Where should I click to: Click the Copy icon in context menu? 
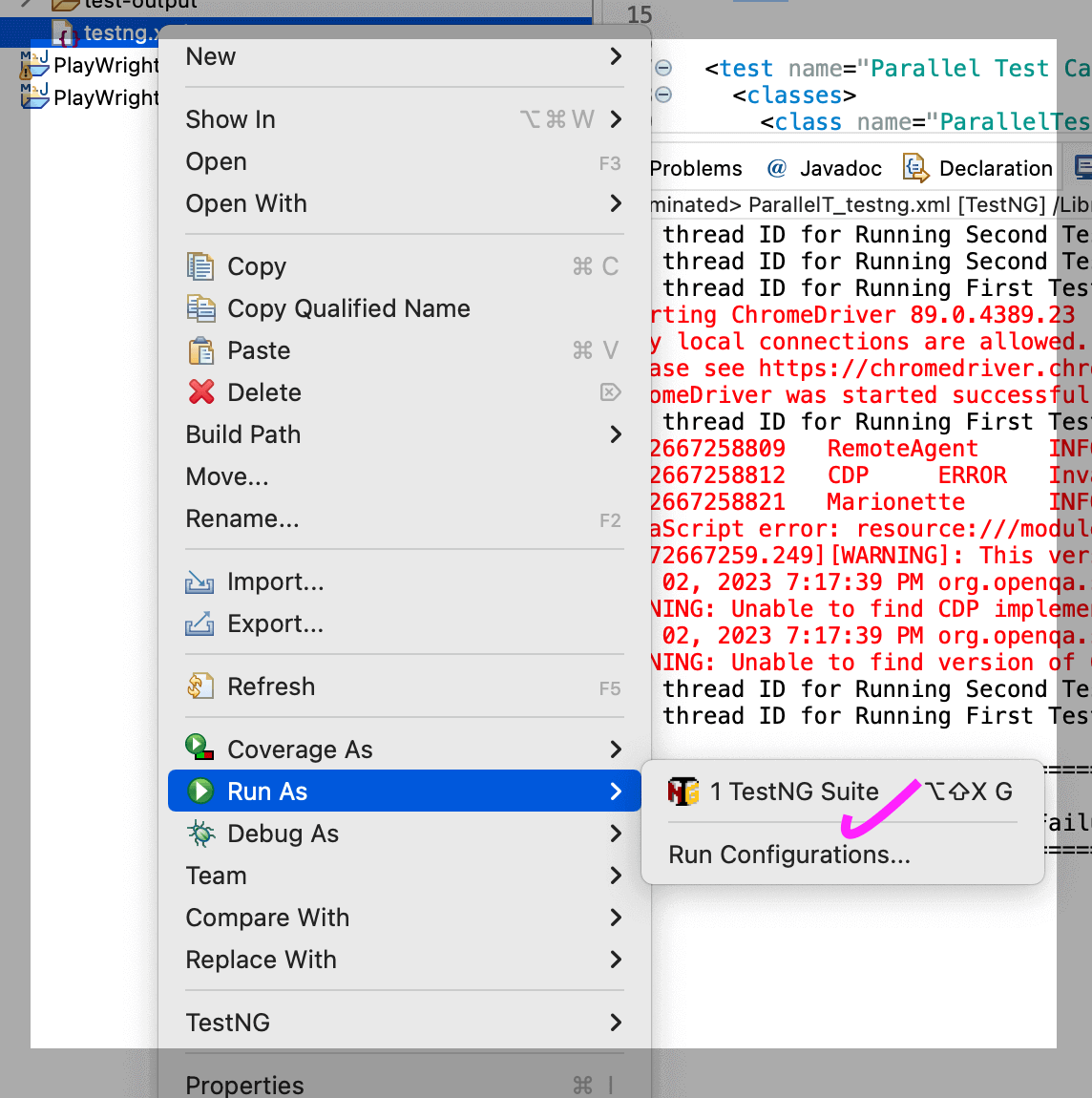(200, 266)
